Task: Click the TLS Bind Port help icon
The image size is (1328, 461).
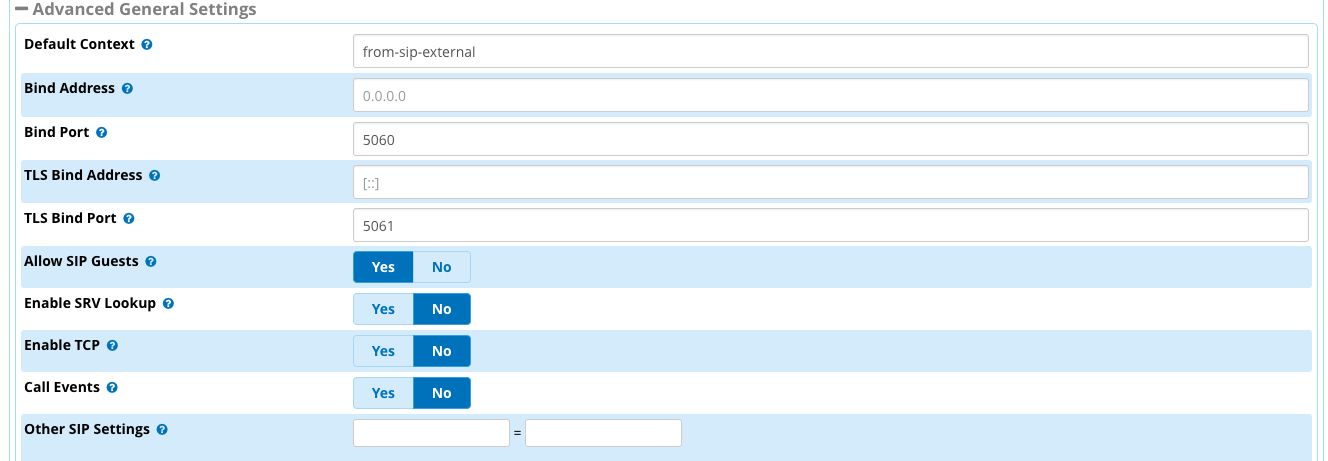Action: (128, 218)
